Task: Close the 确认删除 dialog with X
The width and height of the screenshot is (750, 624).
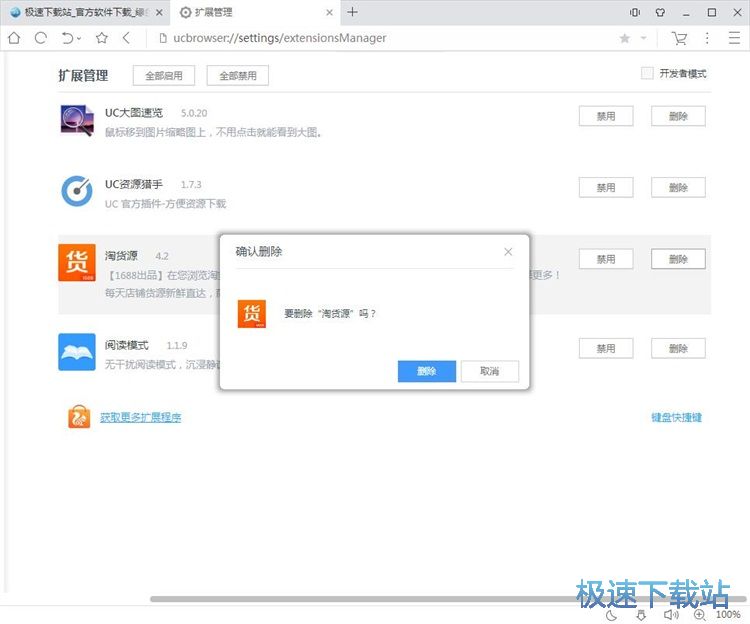Action: 508,252
